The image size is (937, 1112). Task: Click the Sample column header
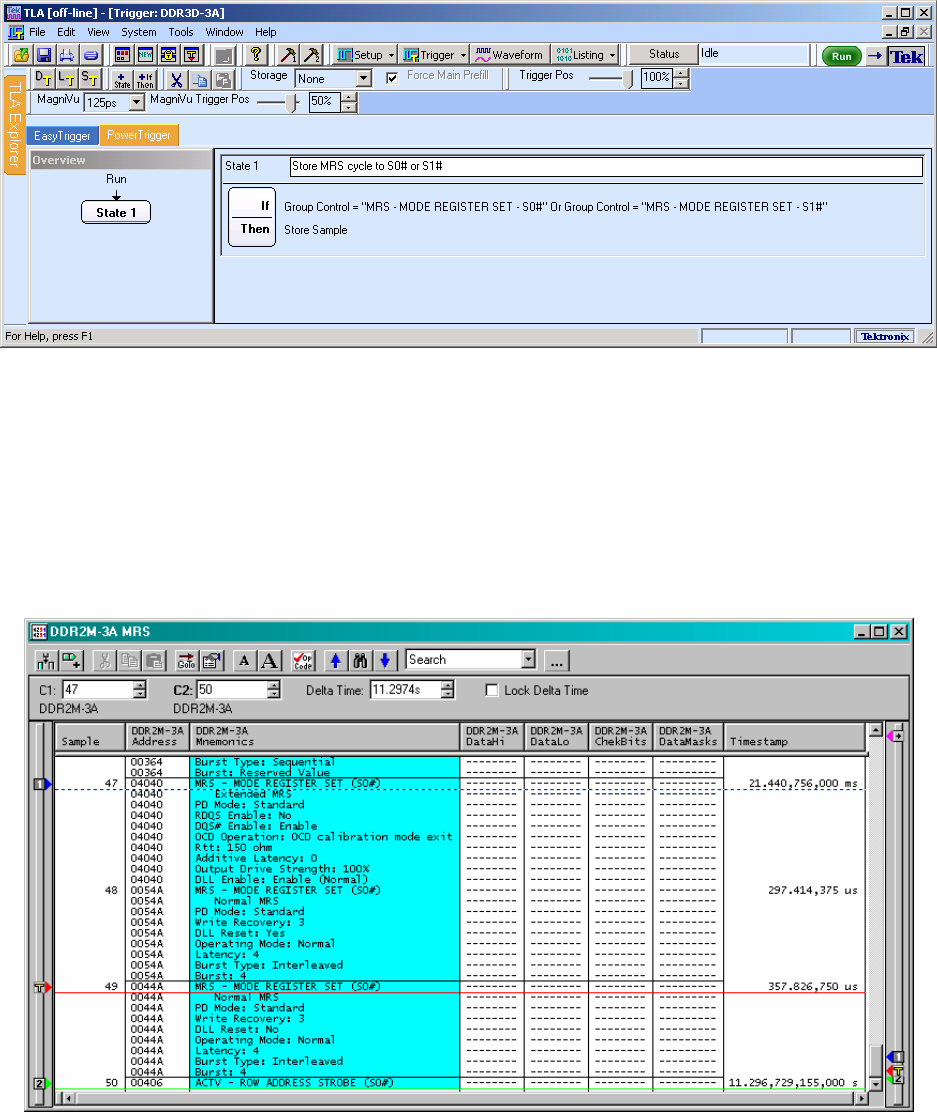tap(90, 736)
